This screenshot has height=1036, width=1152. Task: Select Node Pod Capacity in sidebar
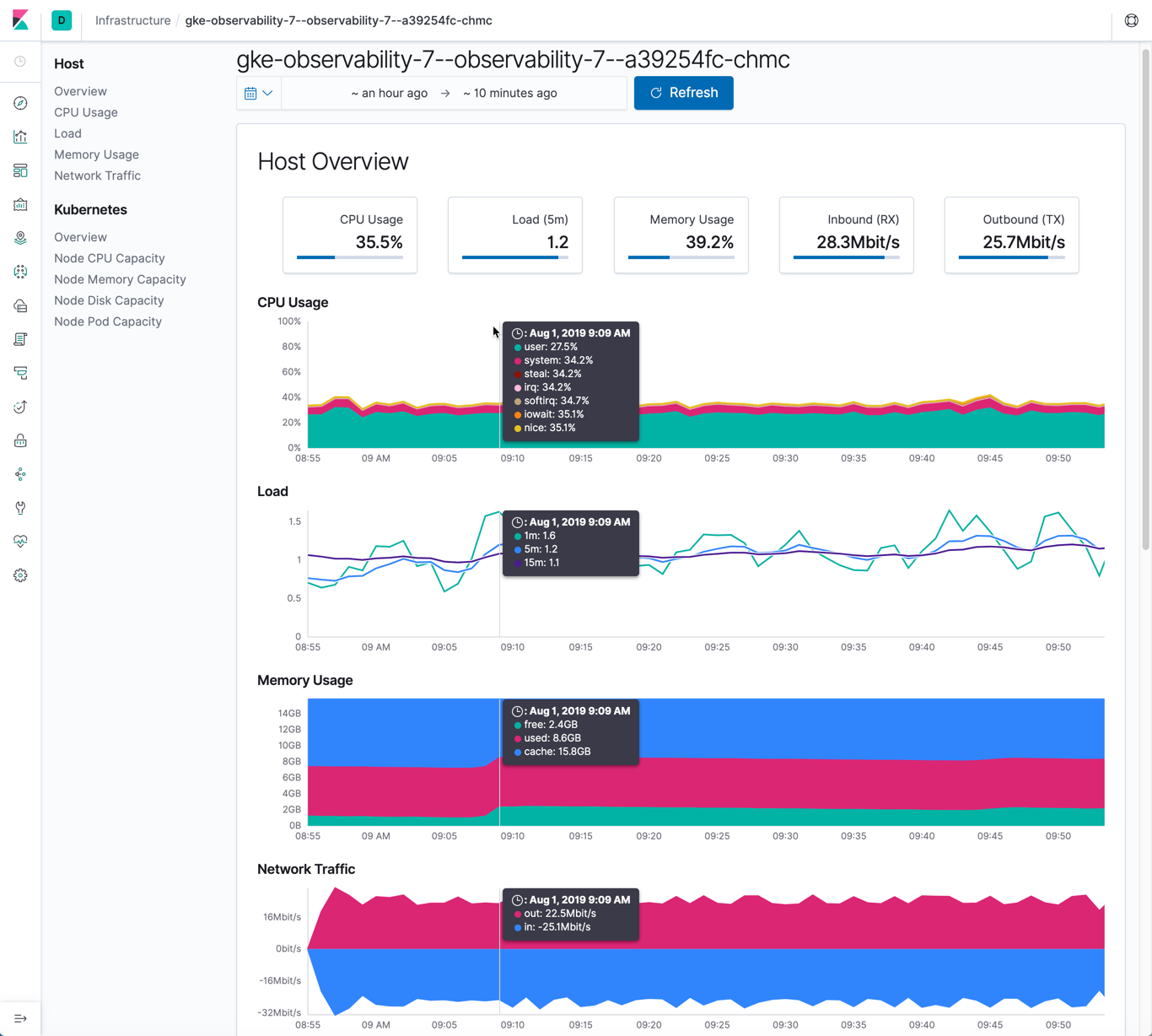(107, 321)
